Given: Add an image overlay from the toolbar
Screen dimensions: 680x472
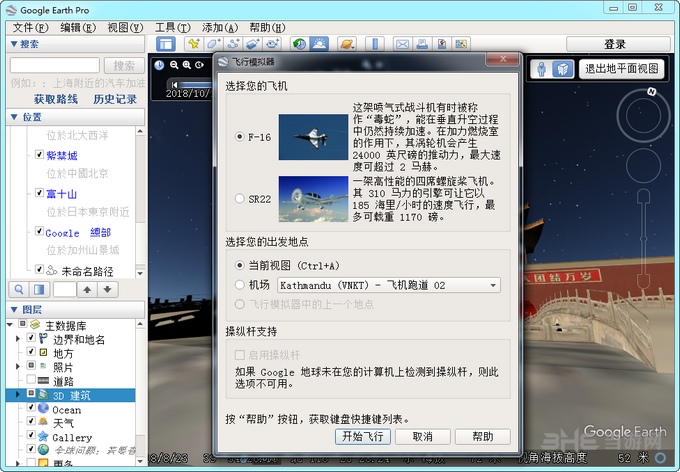Looking at the screenshot, I should tap(253, 44).
